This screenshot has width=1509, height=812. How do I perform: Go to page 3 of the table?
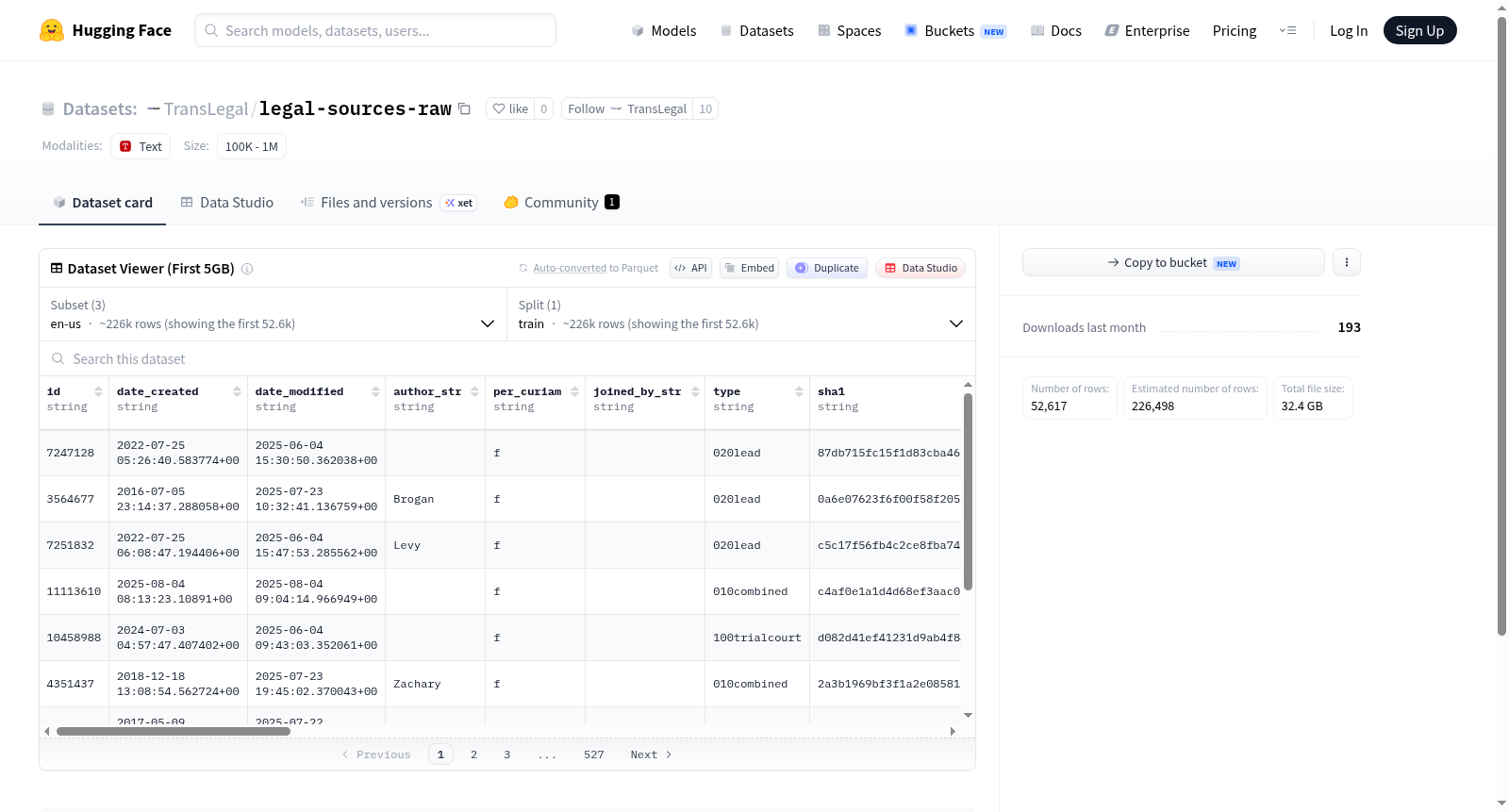506,754
